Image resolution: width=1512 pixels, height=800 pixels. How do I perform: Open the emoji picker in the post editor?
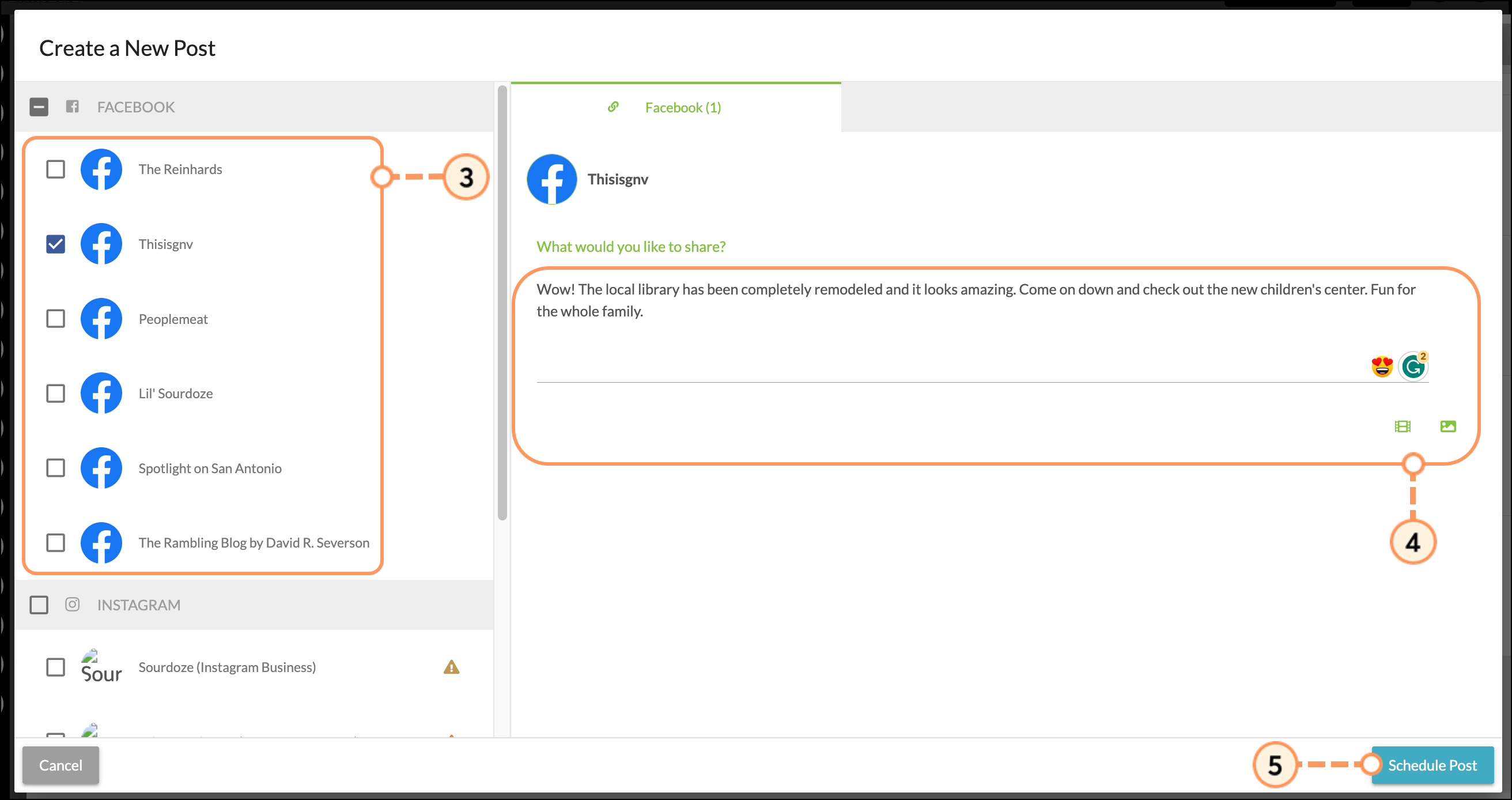pos(1382,367)
